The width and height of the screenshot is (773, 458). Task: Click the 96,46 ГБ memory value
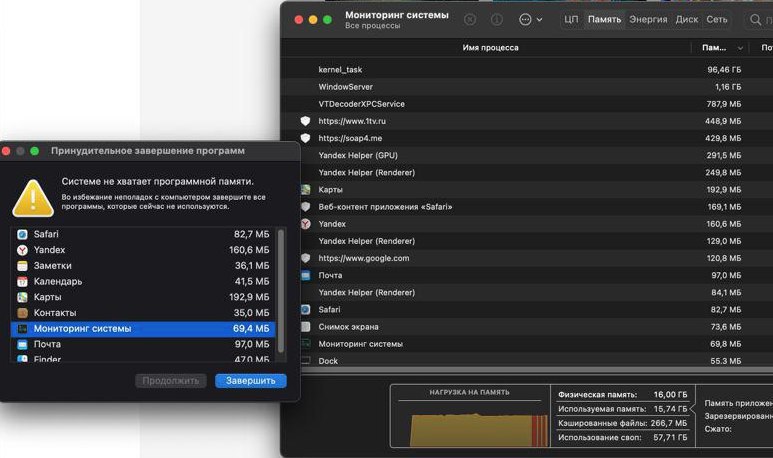[x=724, y=70]
